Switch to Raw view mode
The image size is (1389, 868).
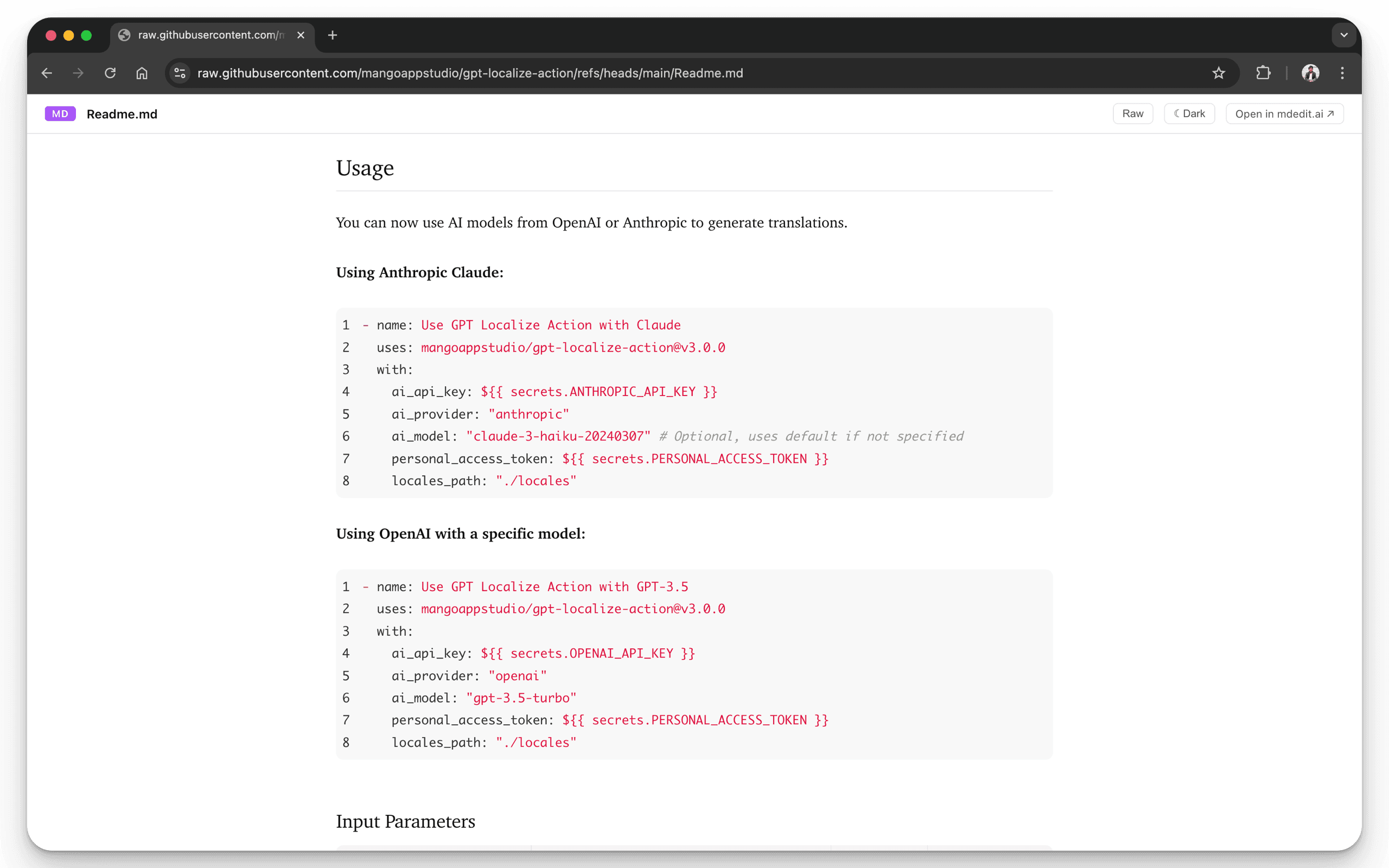pos(1132,113)
